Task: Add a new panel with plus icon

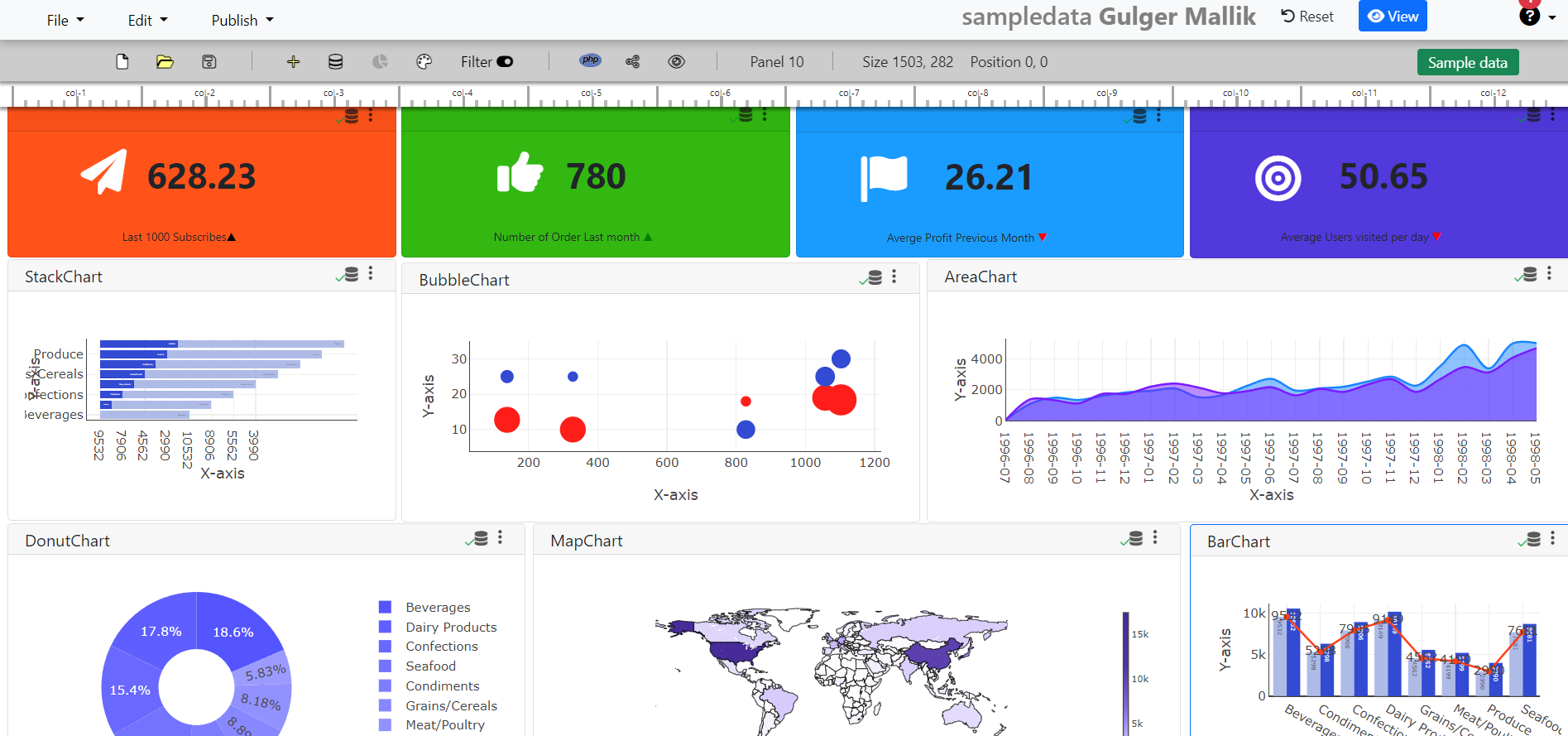Action: tap(293, 62)
